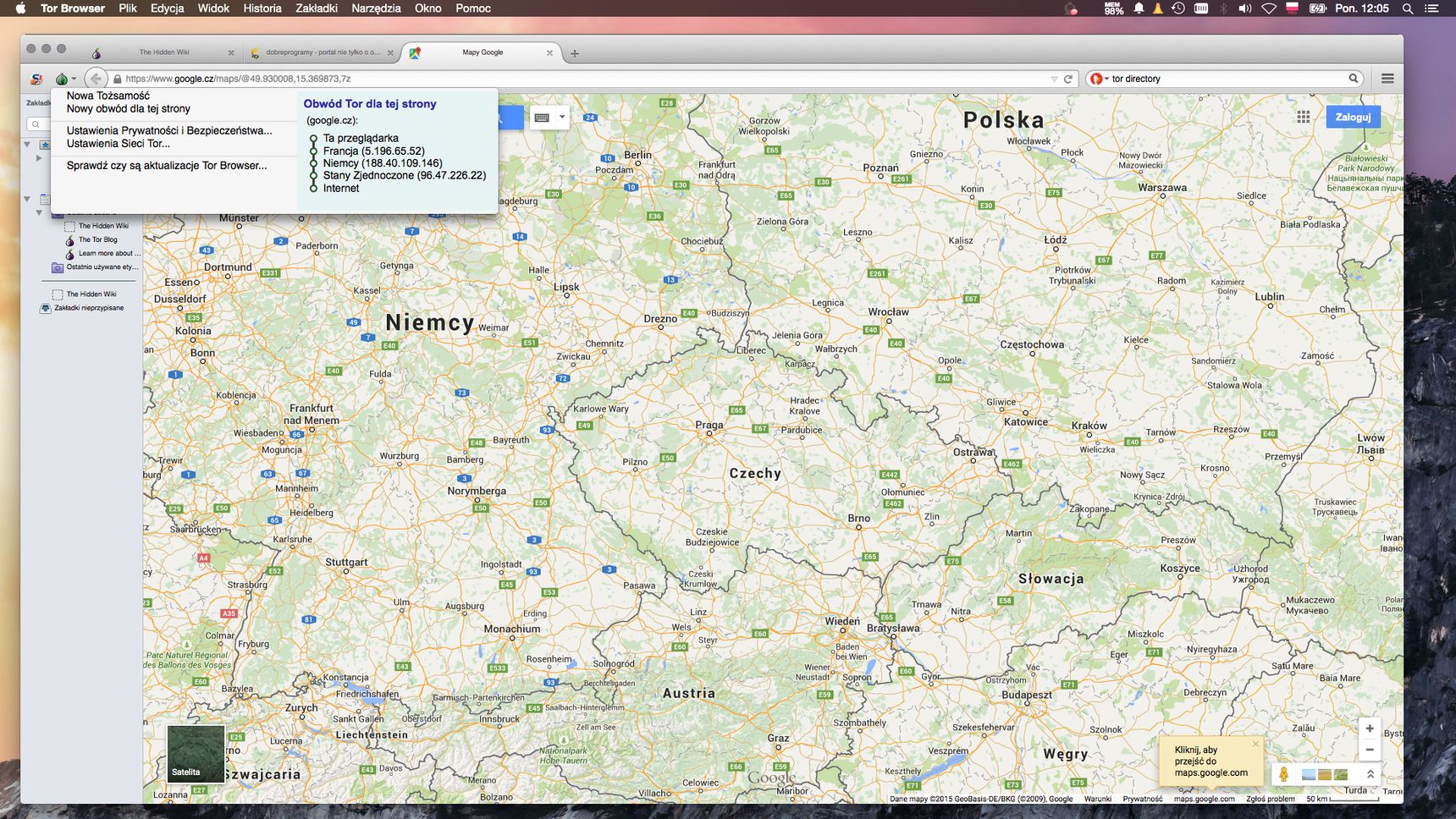Click the padlock icon in address bar
The image size is (1456, 819).
[x=118, y=79]
